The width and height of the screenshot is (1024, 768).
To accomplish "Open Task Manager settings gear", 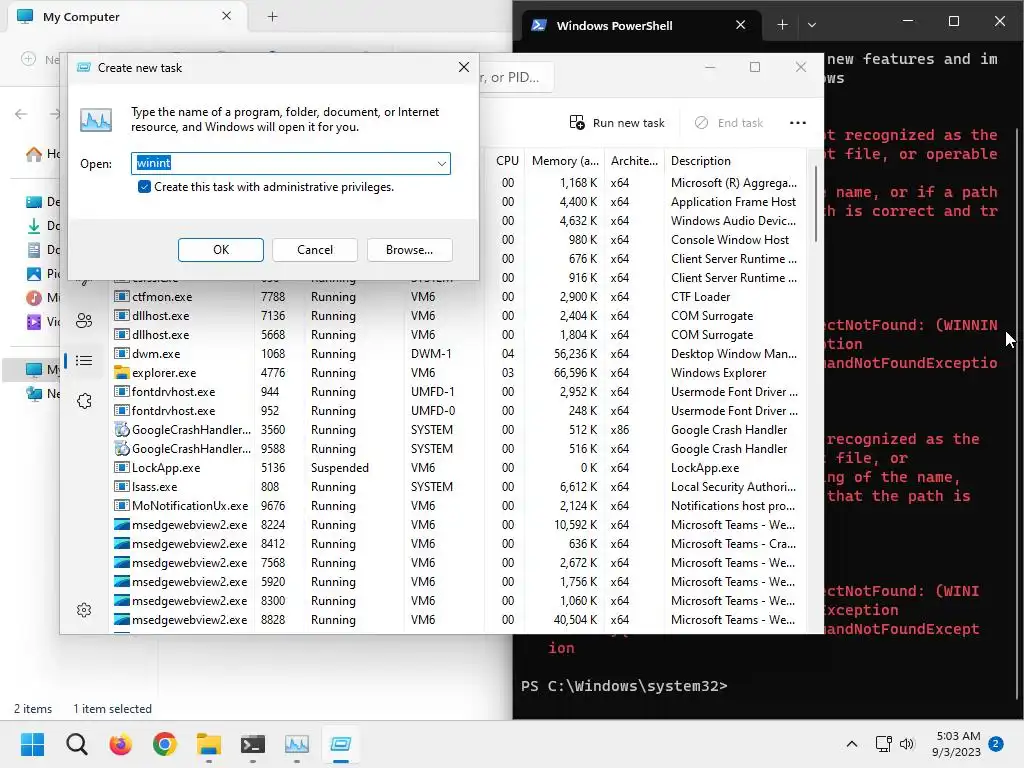I will [x=84, y=610].
